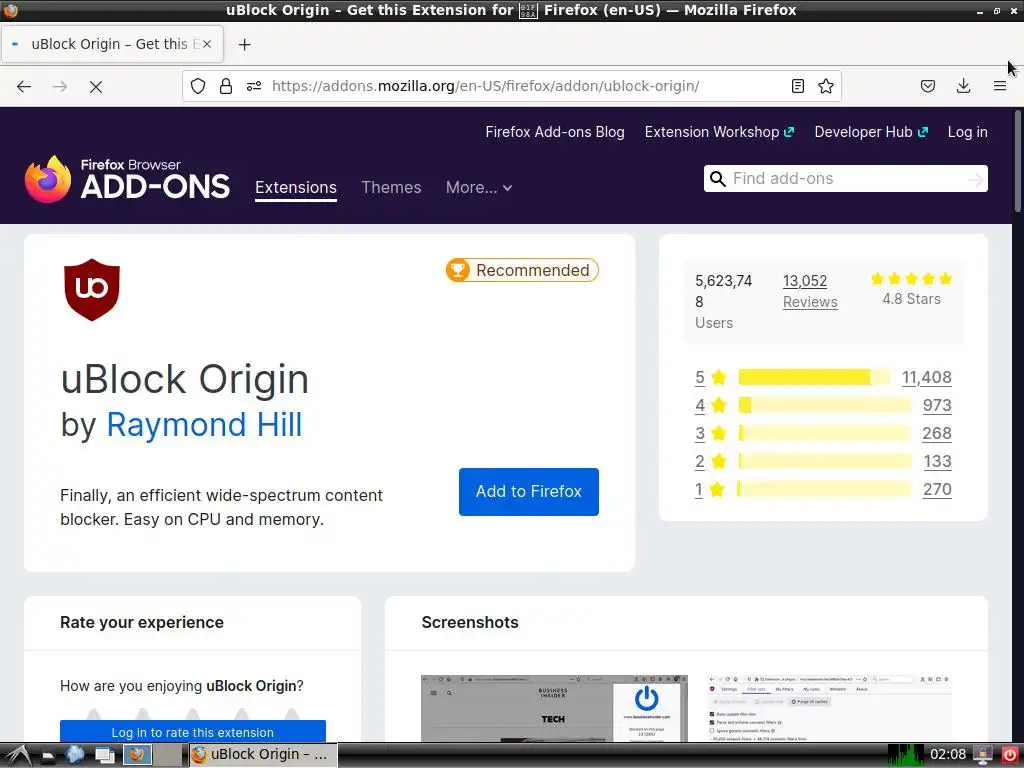Go back to the previous page
Image resolution: width=1024 pixels, height=768 pixels.
tap(24, 86)
